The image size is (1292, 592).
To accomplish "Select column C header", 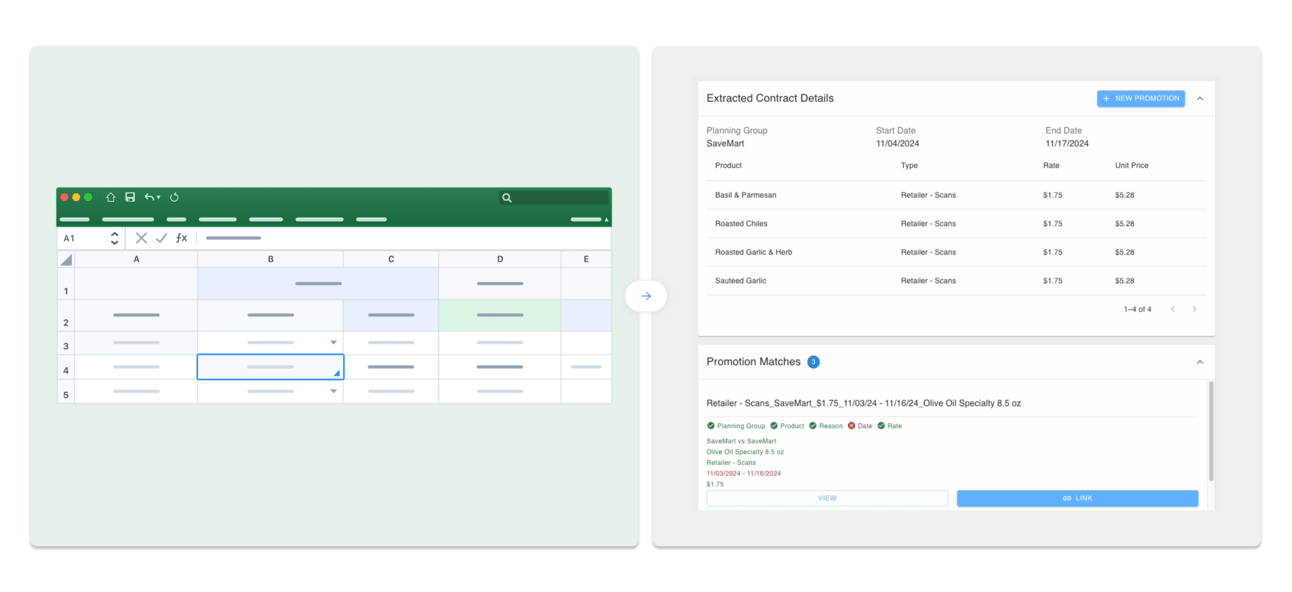I will tap(391, 259).
